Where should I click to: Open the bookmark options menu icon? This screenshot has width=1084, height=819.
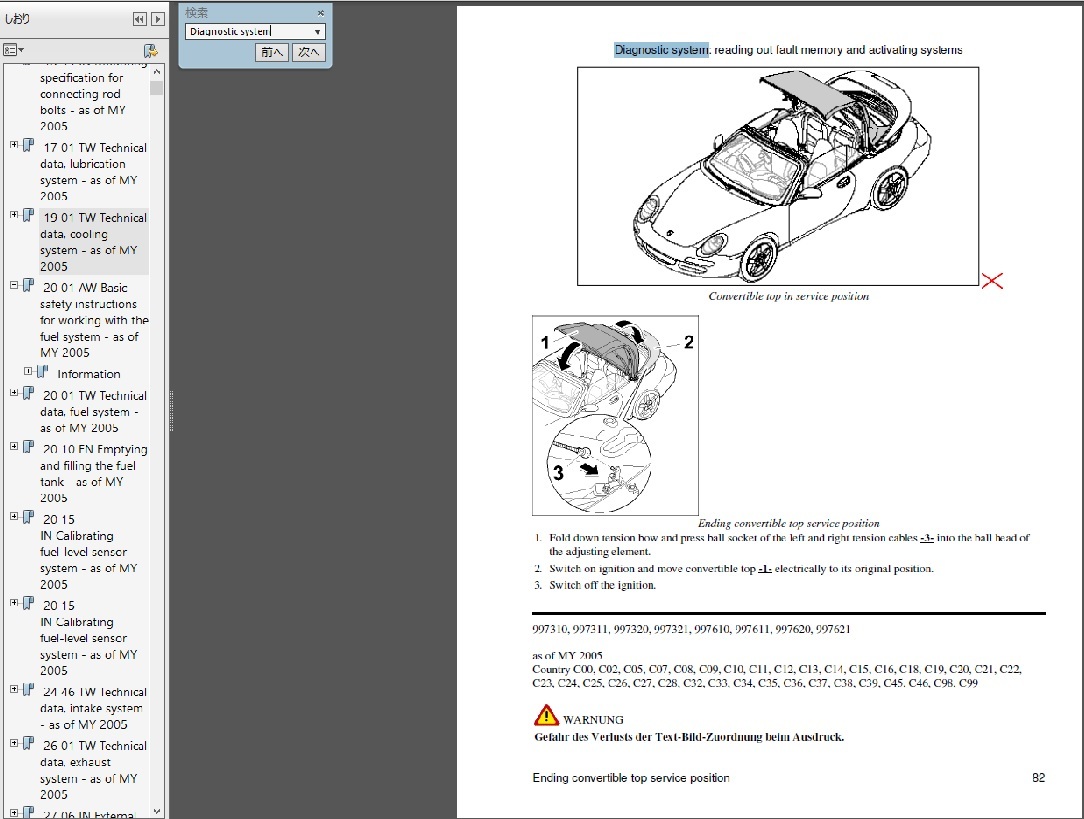(x=13, y=50)
